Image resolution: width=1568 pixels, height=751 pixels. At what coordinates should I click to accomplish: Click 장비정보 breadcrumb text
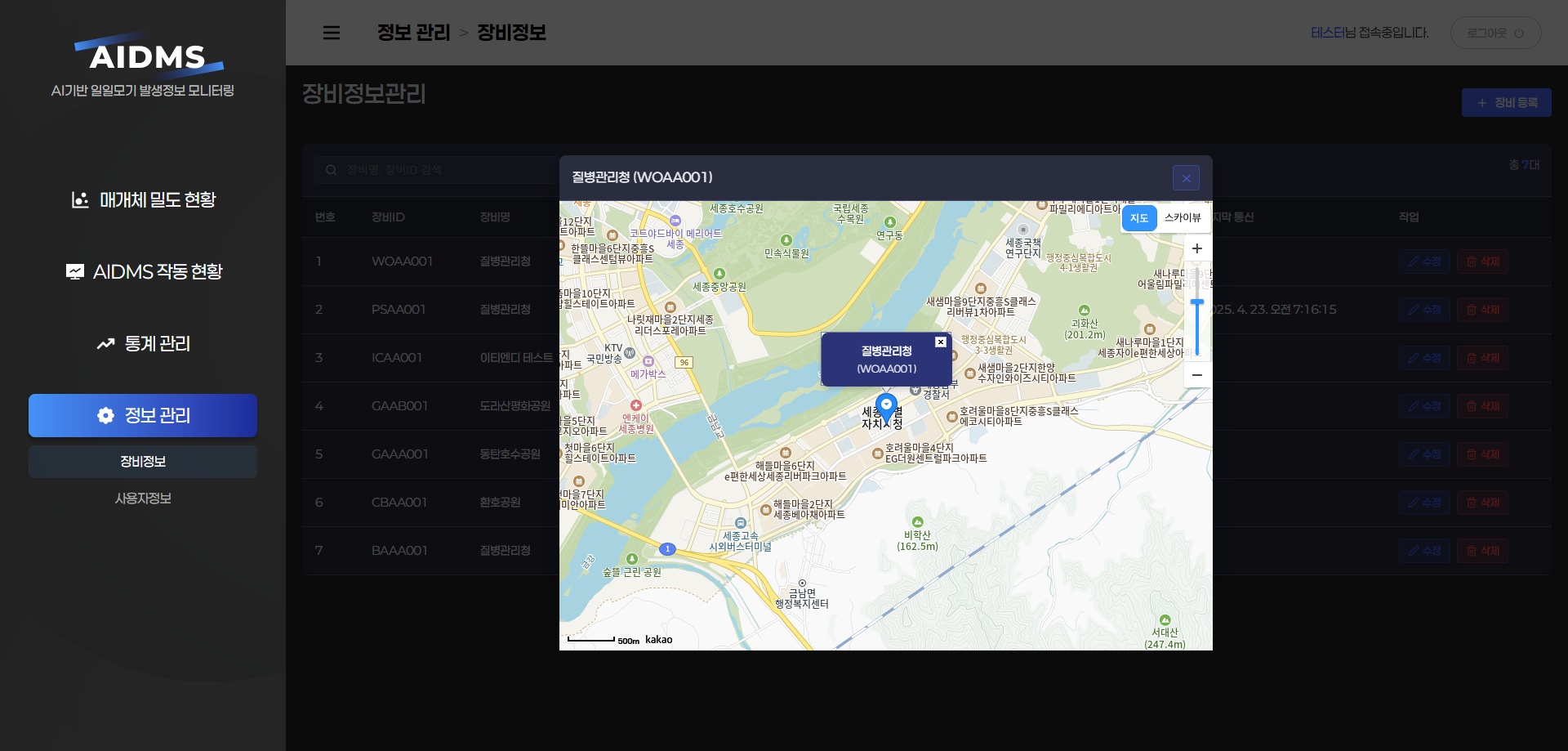(x=511, y=33)
